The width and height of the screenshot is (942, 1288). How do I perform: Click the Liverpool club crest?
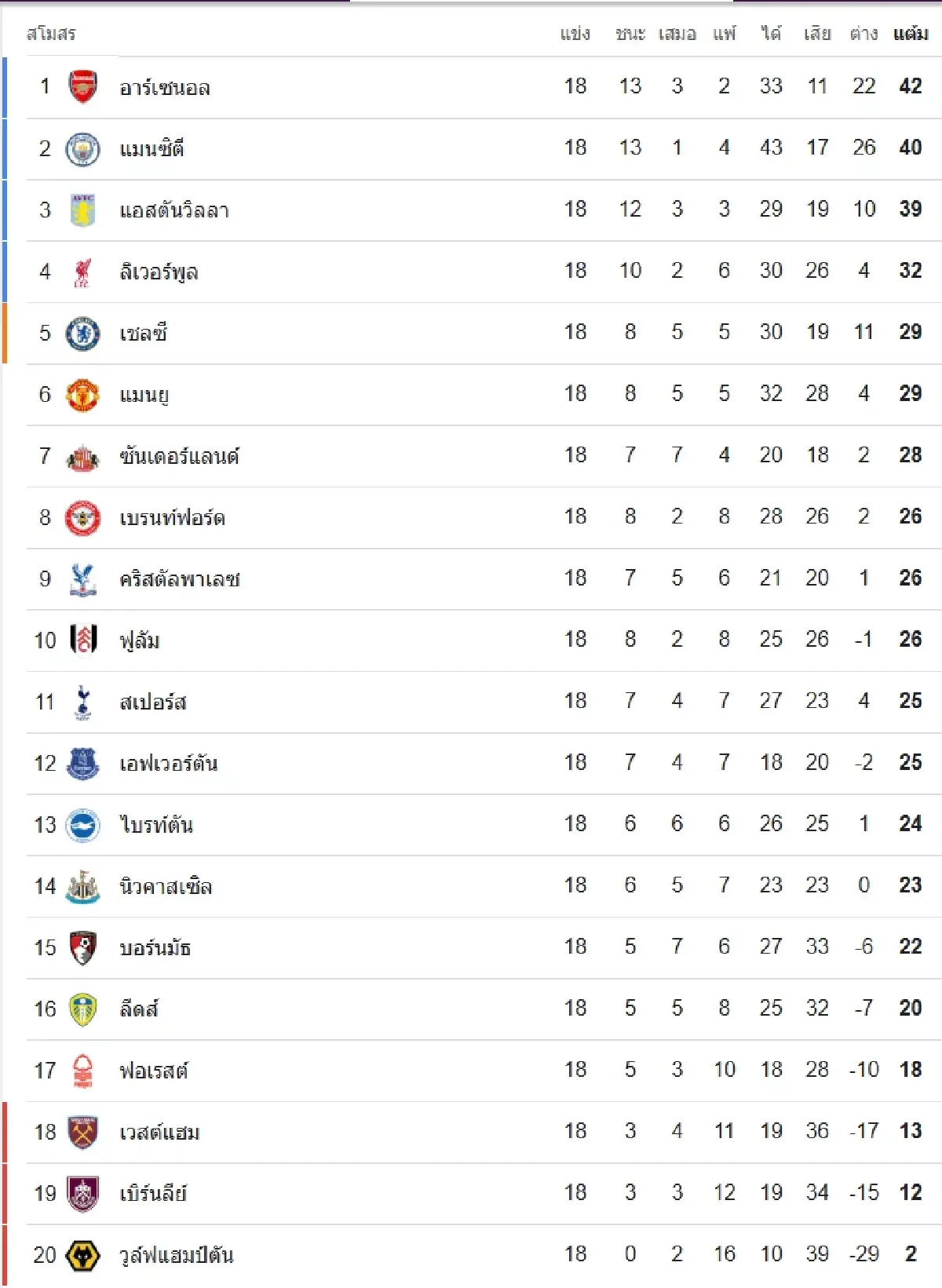click(x=82, y=272)
